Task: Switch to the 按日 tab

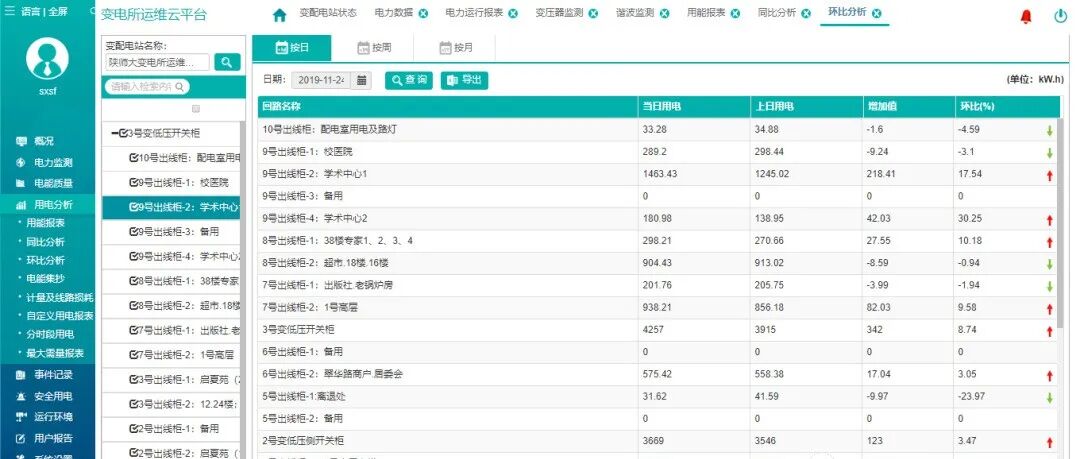Action: click(292, 48)
